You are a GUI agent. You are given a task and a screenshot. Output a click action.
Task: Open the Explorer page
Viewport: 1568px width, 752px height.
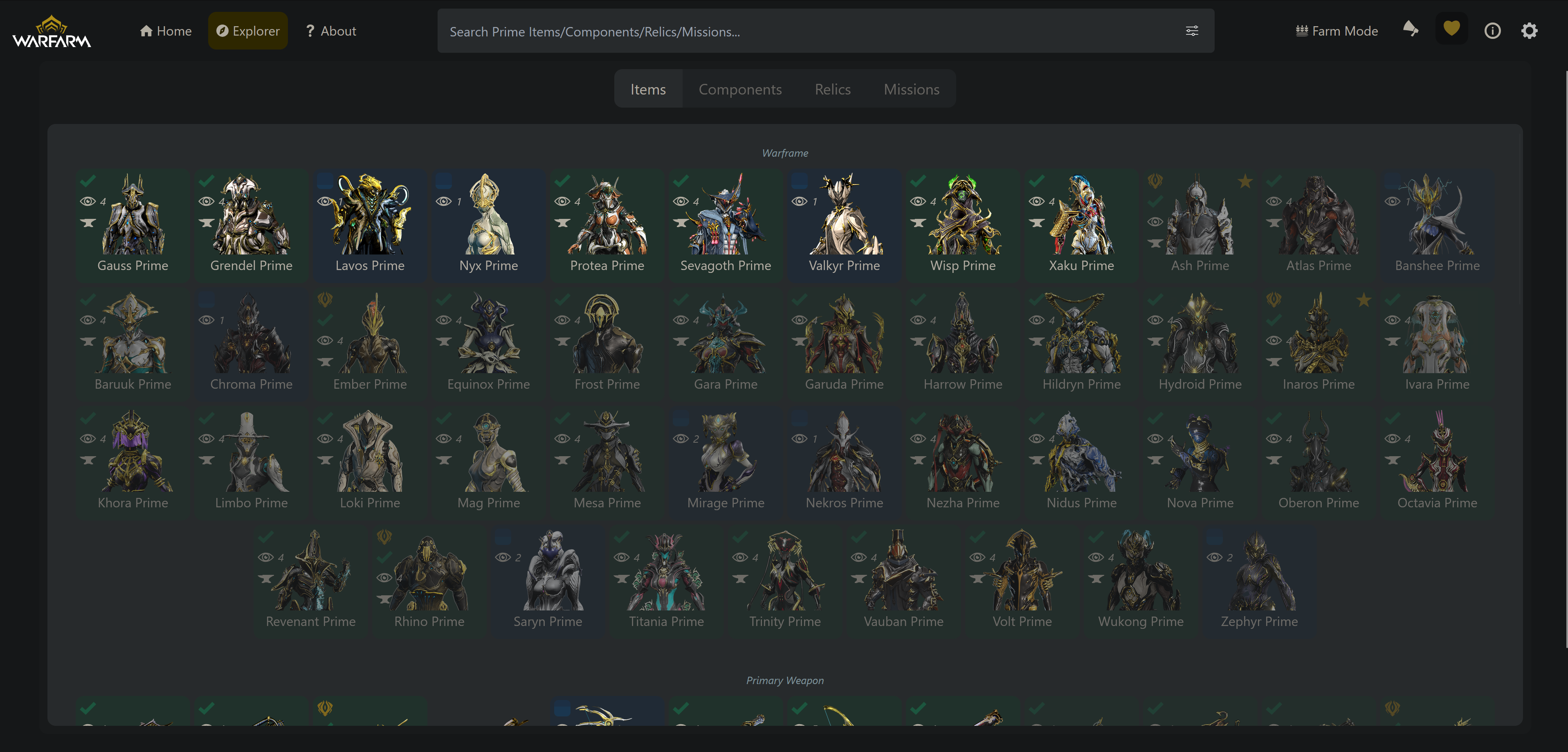[x=248, y=31]
